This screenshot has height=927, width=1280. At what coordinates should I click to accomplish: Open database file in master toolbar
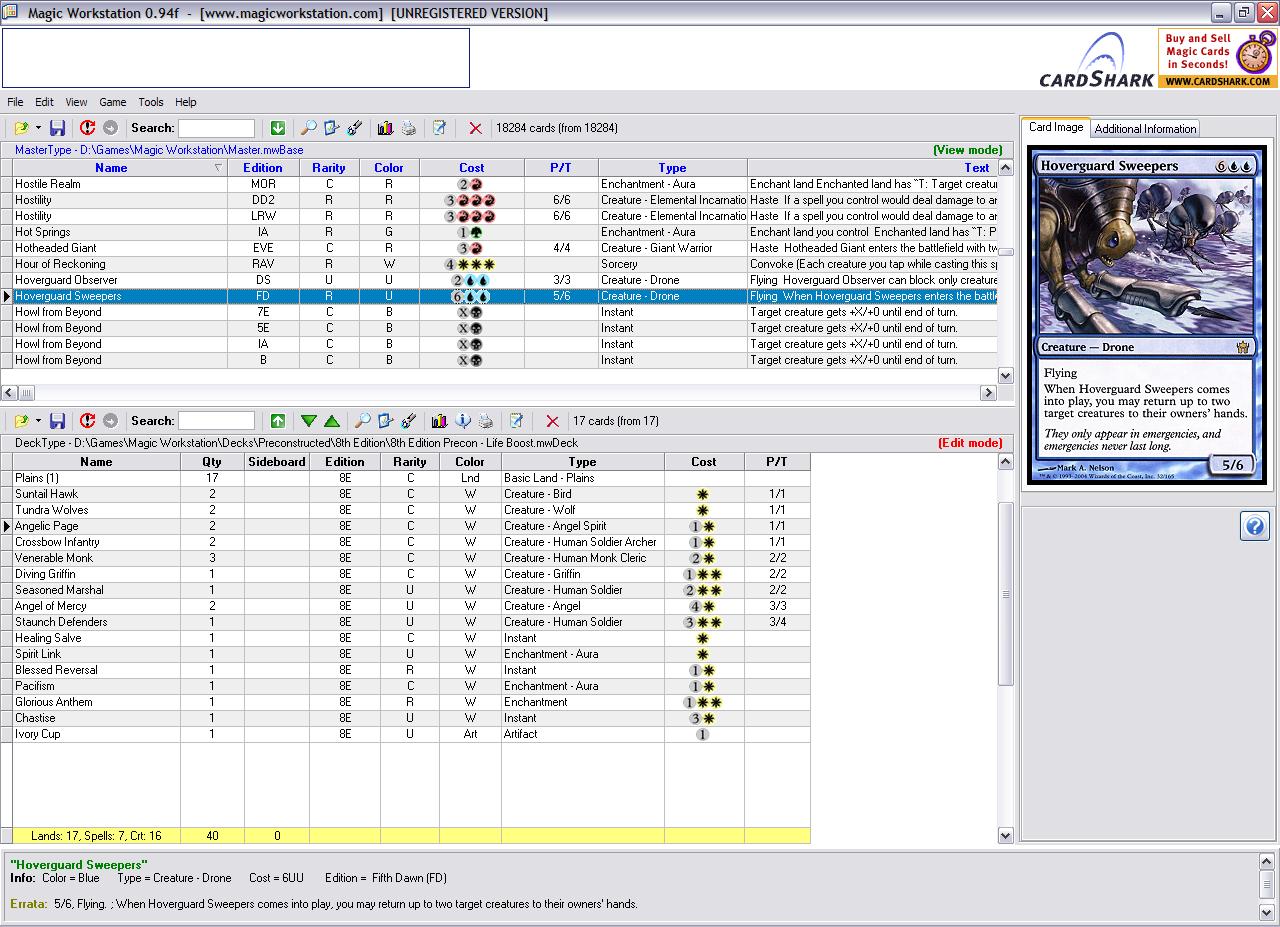(x=21, y=128)
